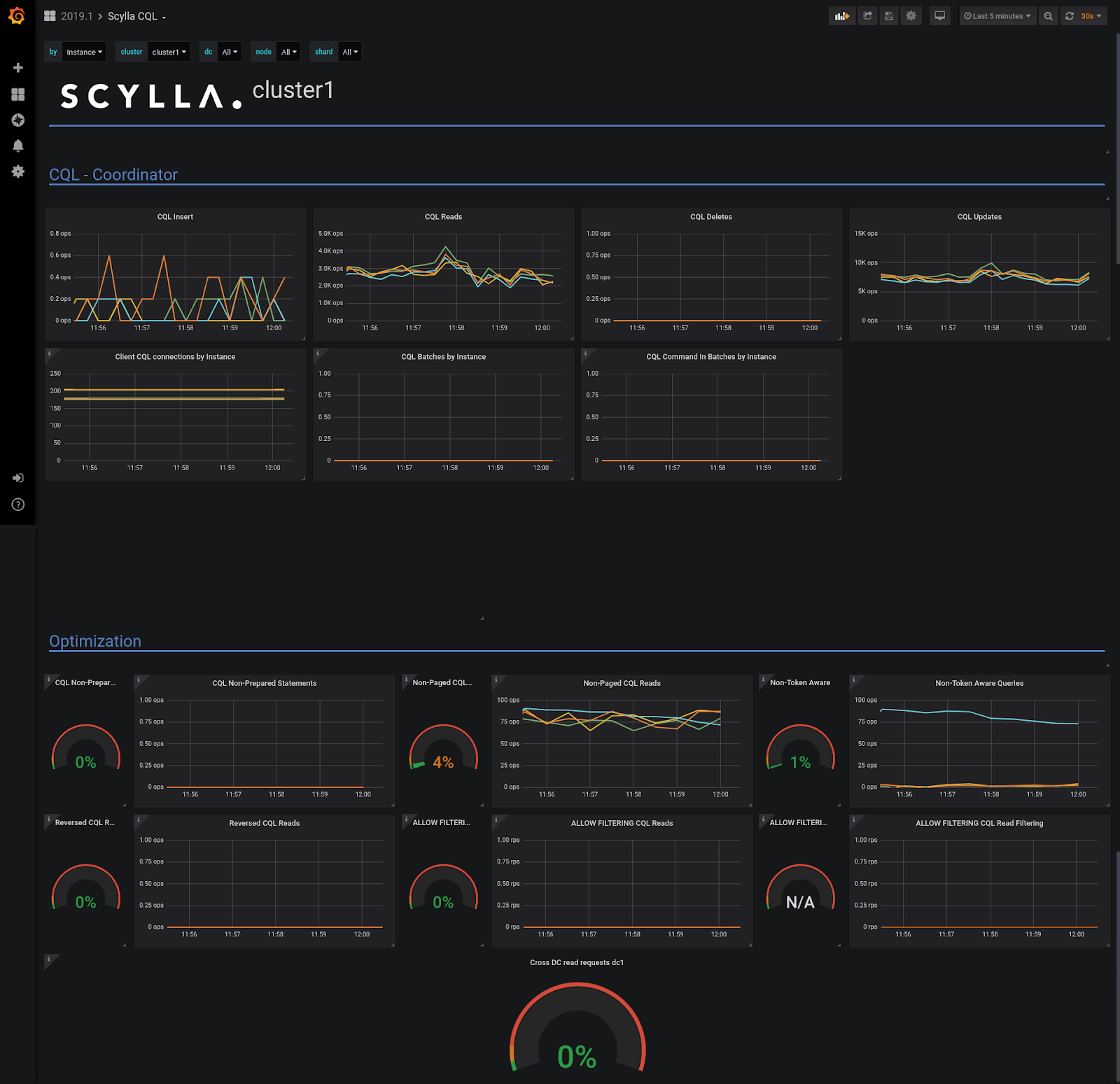Viewport: 1120px width, 1084px height.
Task: Open the 'by' Instance dropdown
Action: point(84,52)
